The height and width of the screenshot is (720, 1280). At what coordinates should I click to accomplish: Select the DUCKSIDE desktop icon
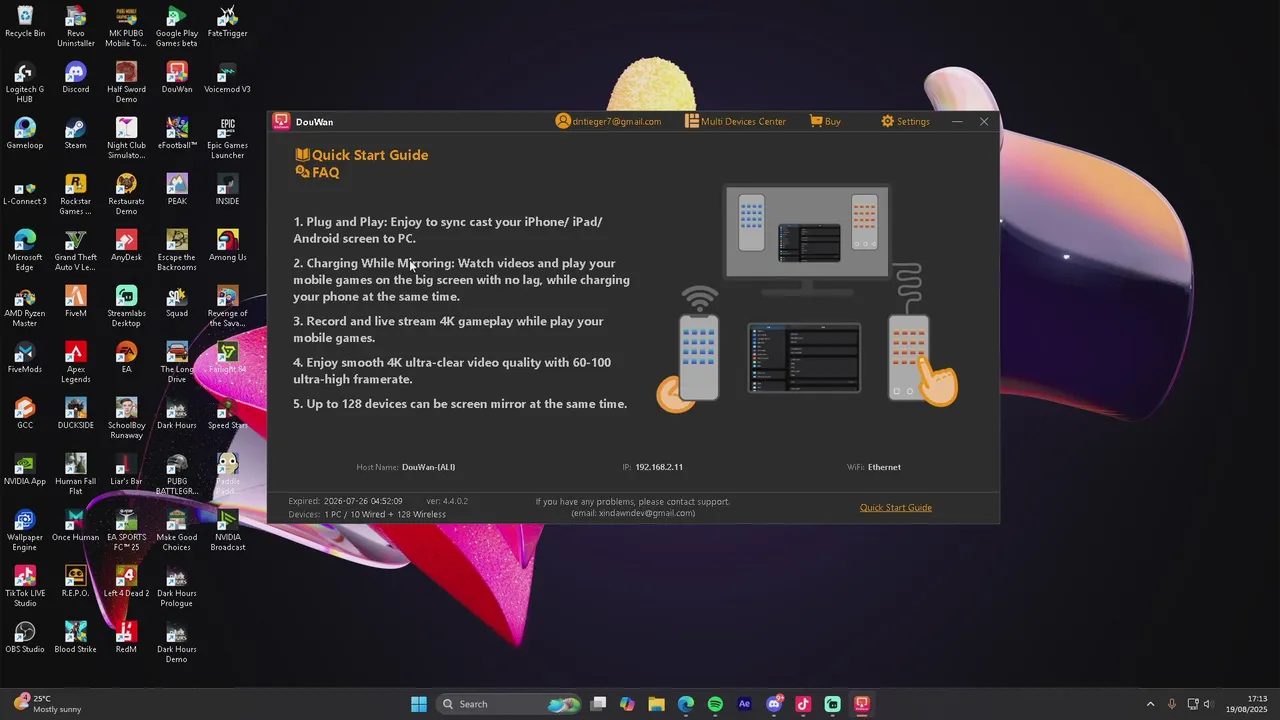76,414
